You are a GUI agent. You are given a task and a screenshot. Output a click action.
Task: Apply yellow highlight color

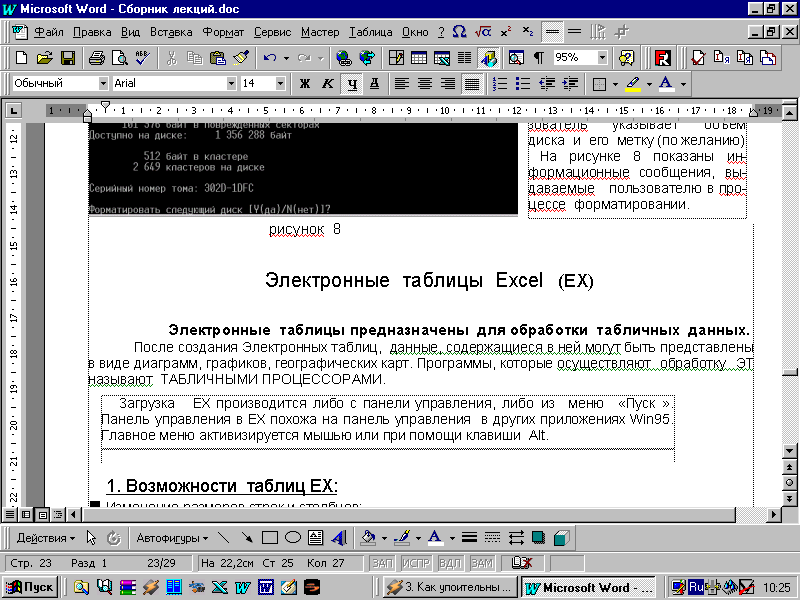point(633,83)
